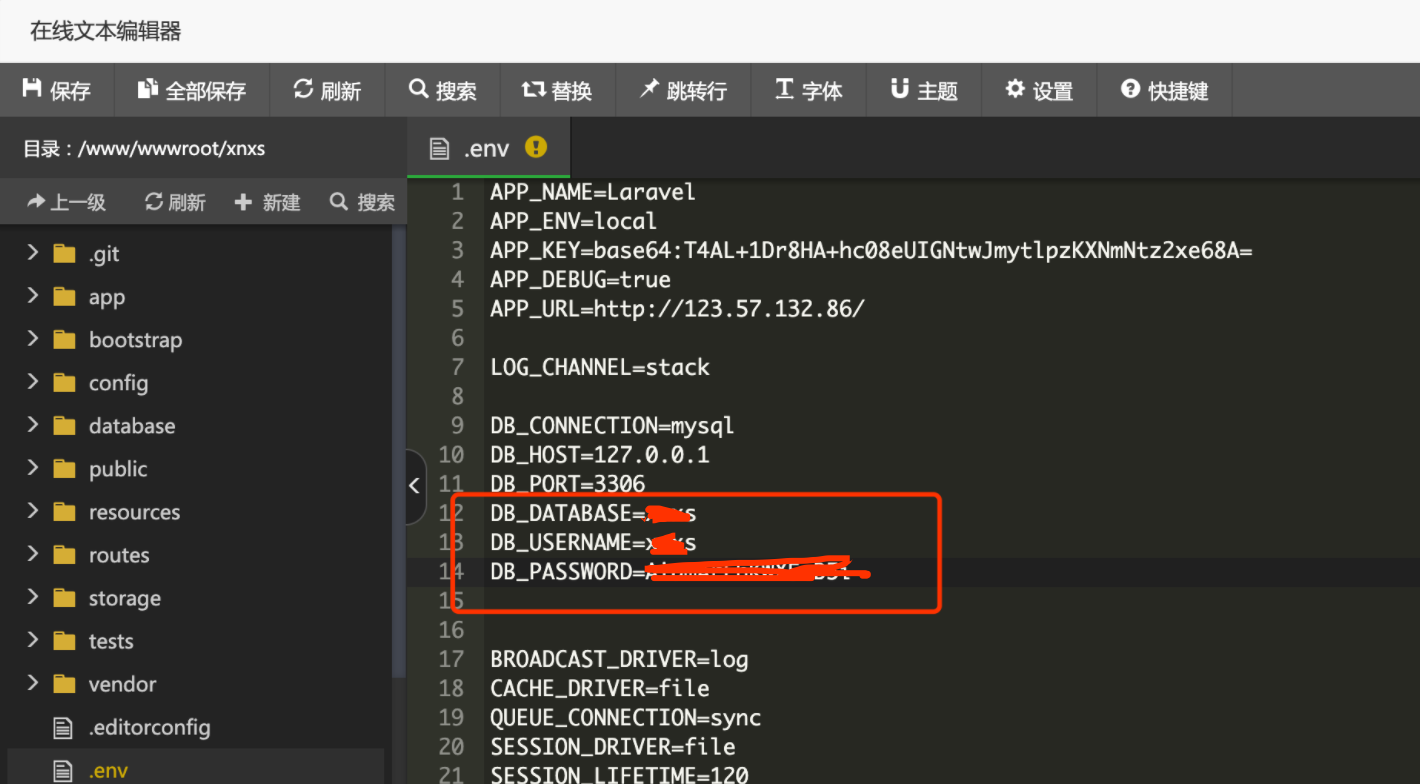View shortcuts via the 快捷键 icon
Viewport: 1420px width, 784px height.
[x=1129, y=90]
